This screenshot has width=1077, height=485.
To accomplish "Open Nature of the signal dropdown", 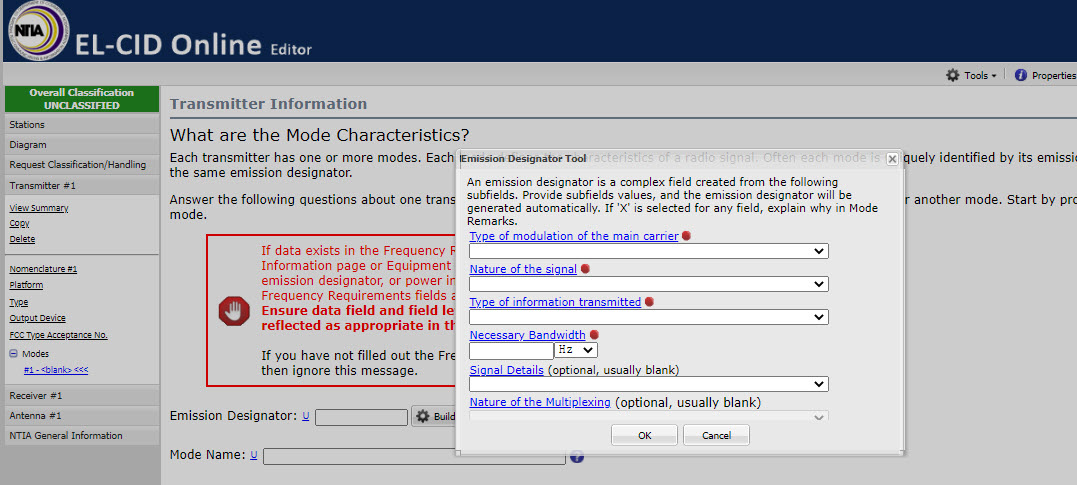I will (x=648, y=284).
